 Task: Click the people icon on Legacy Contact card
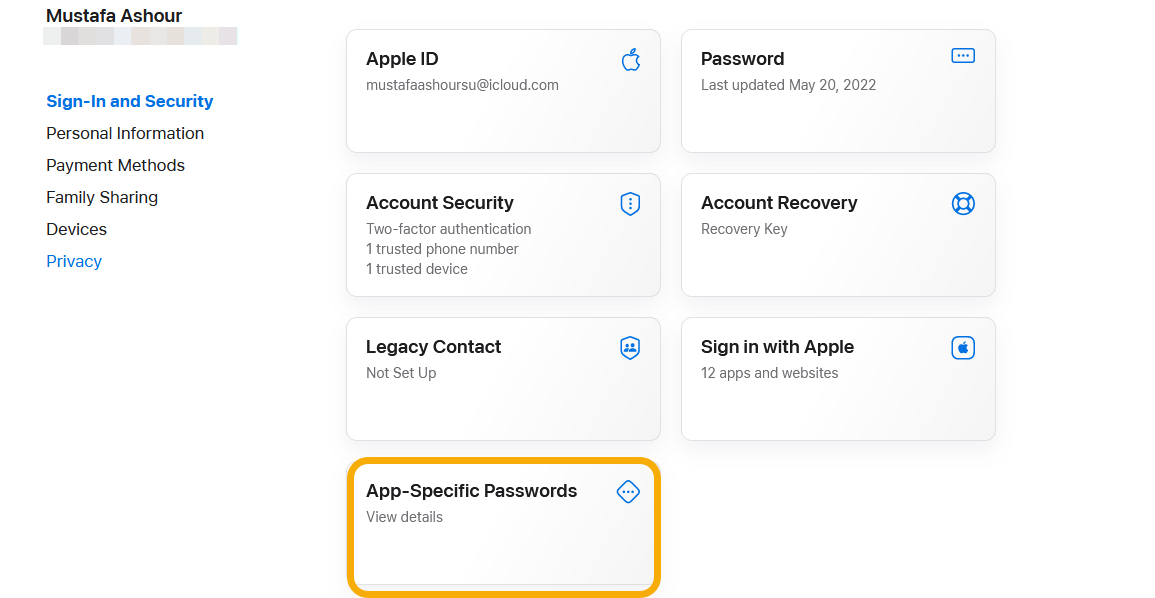click(630, 347)
